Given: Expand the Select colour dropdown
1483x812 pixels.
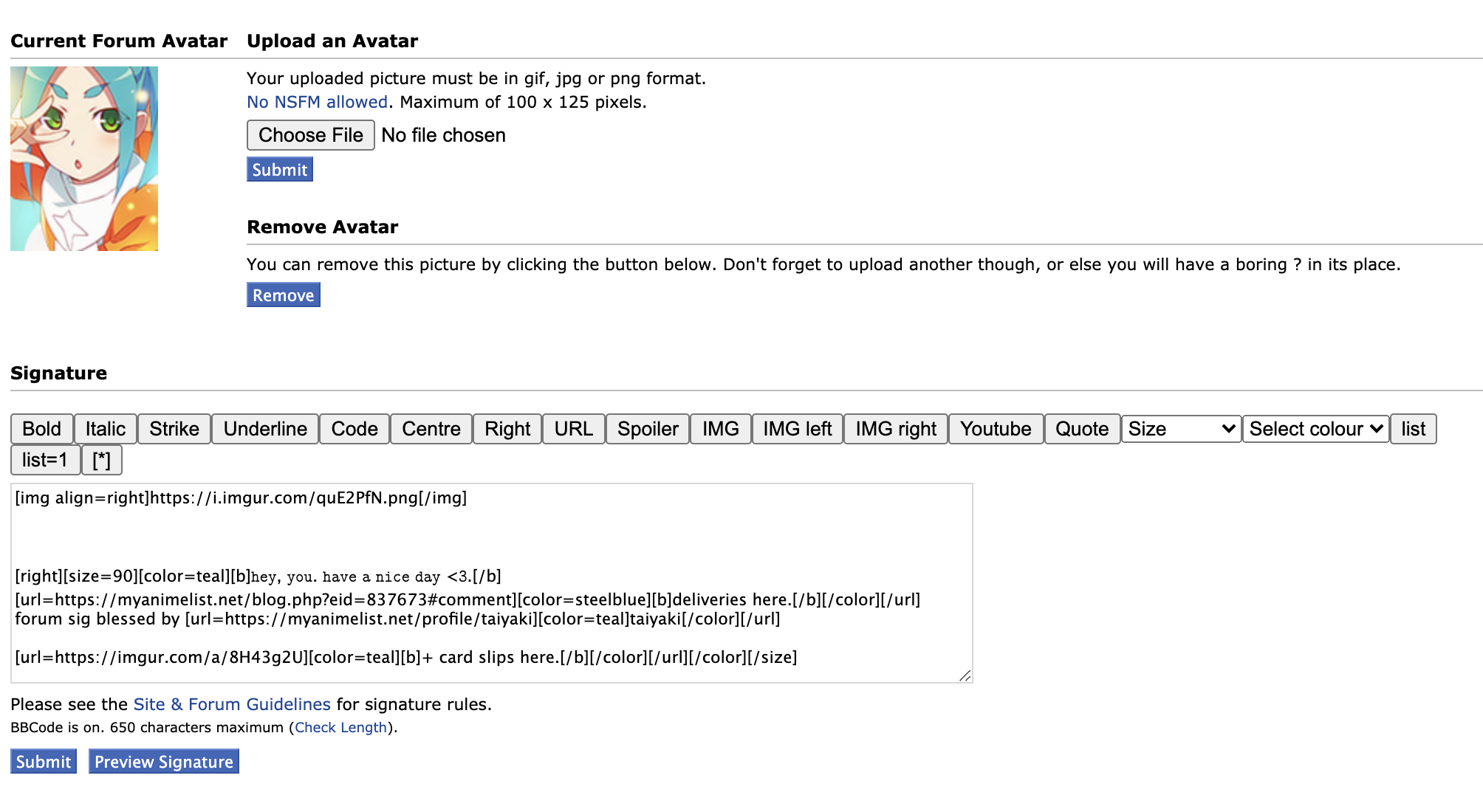Looking at the screenshot, I should (x=1315, y=429).
